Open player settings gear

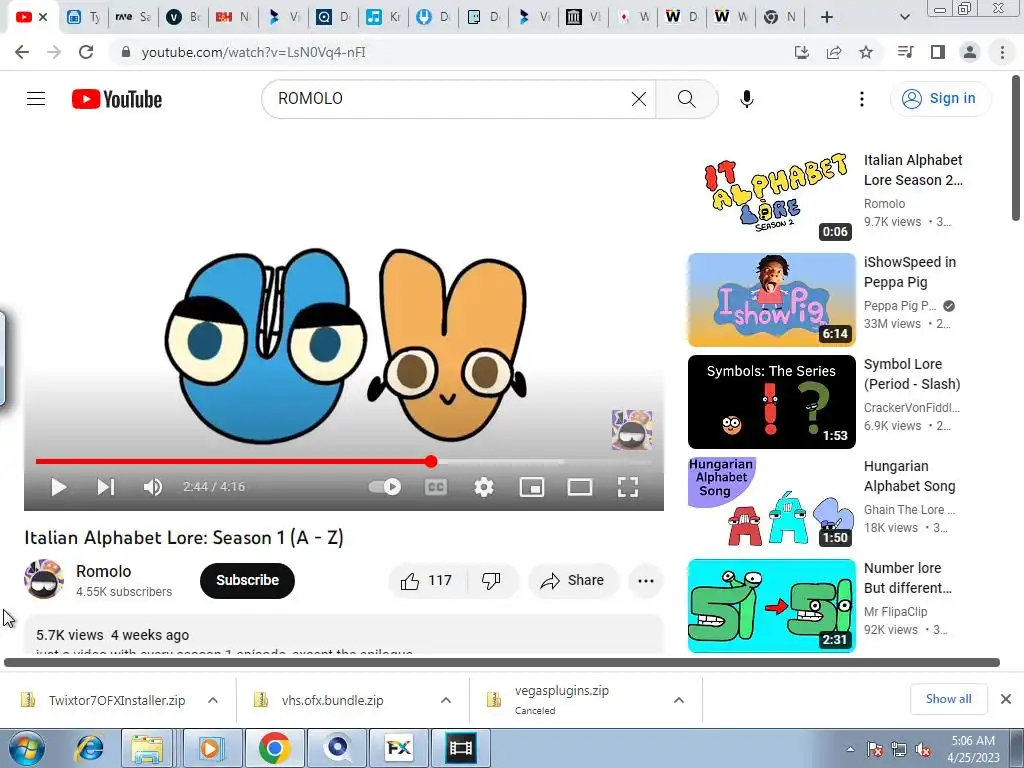pos(484,487)
